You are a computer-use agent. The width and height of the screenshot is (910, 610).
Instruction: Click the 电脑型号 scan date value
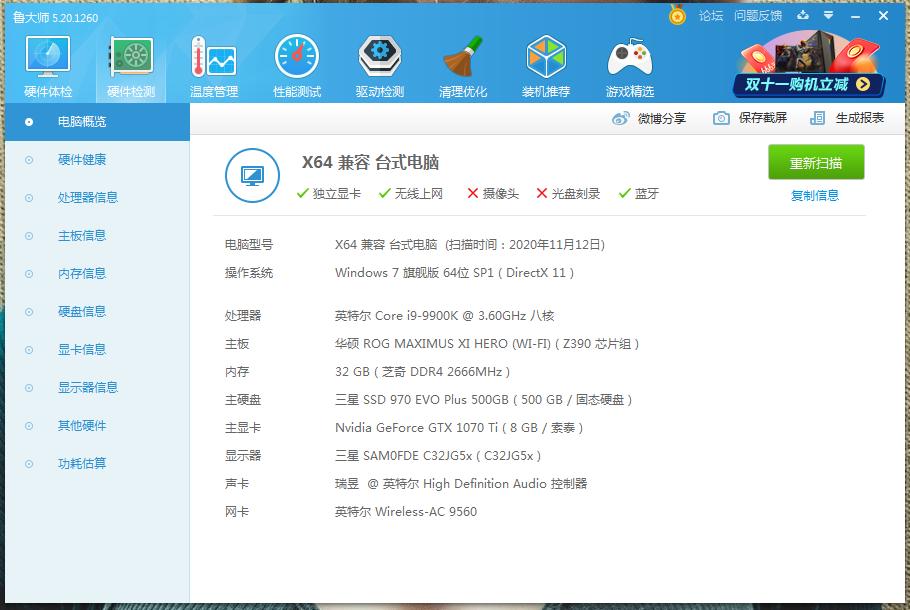point(470,245)
